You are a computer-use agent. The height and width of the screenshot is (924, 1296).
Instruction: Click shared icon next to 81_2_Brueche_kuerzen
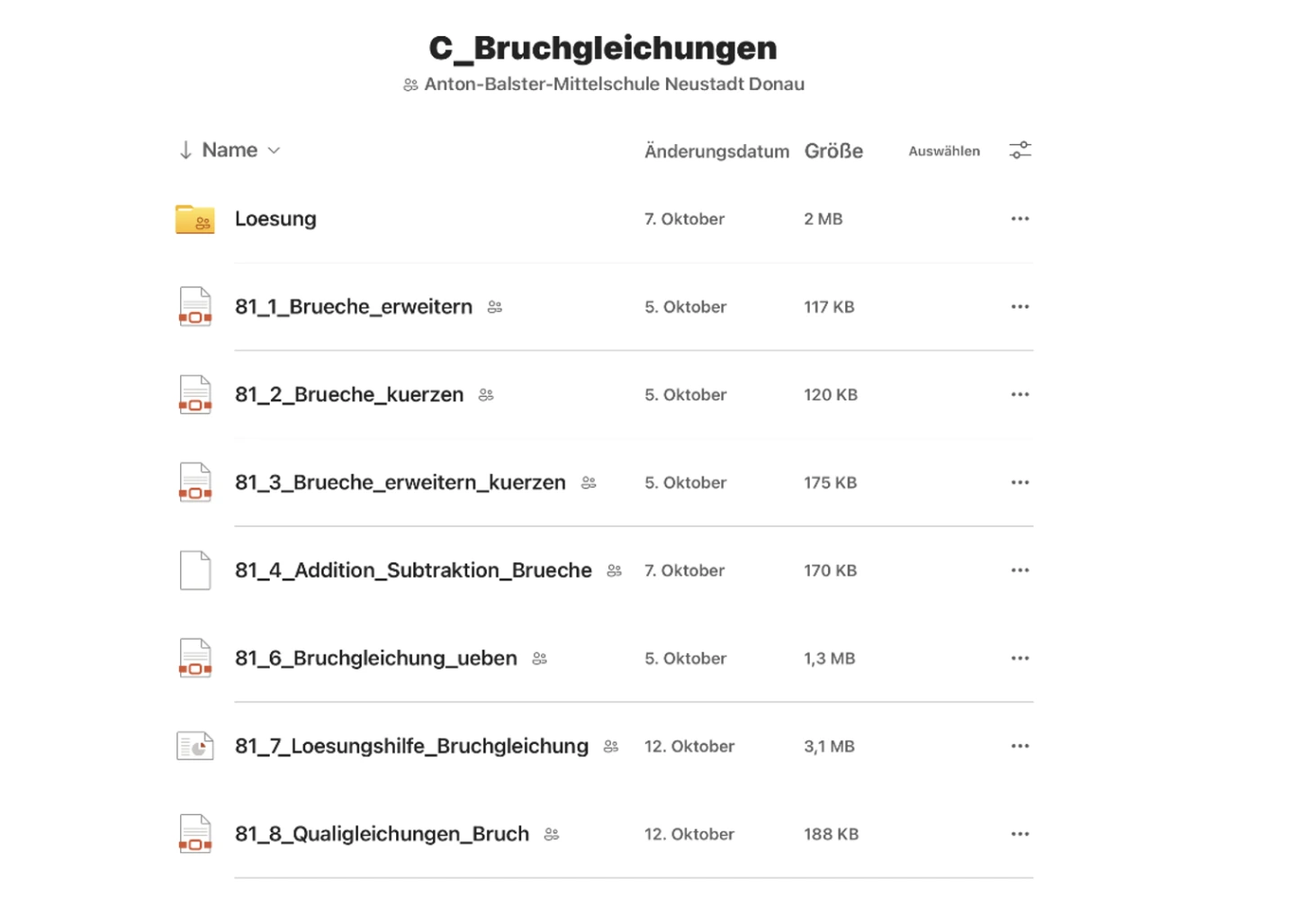(486, 395)
